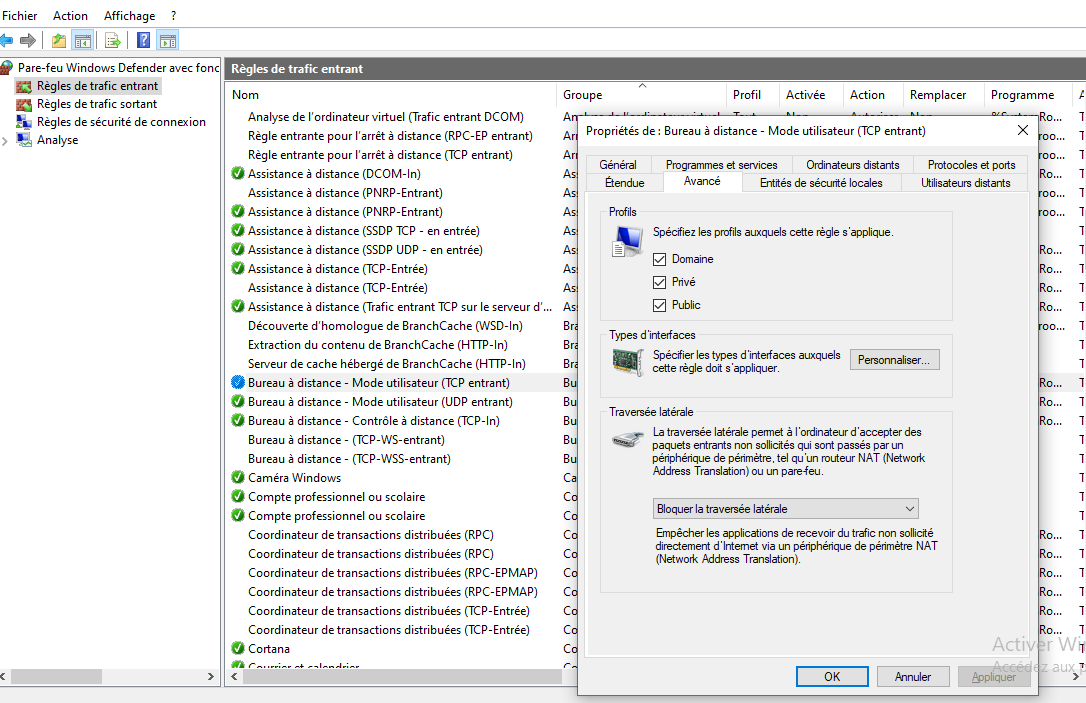
Task: Click check icon of Assistance à distance (SSDP TCP - en entrée)
Action: point(238,230)
